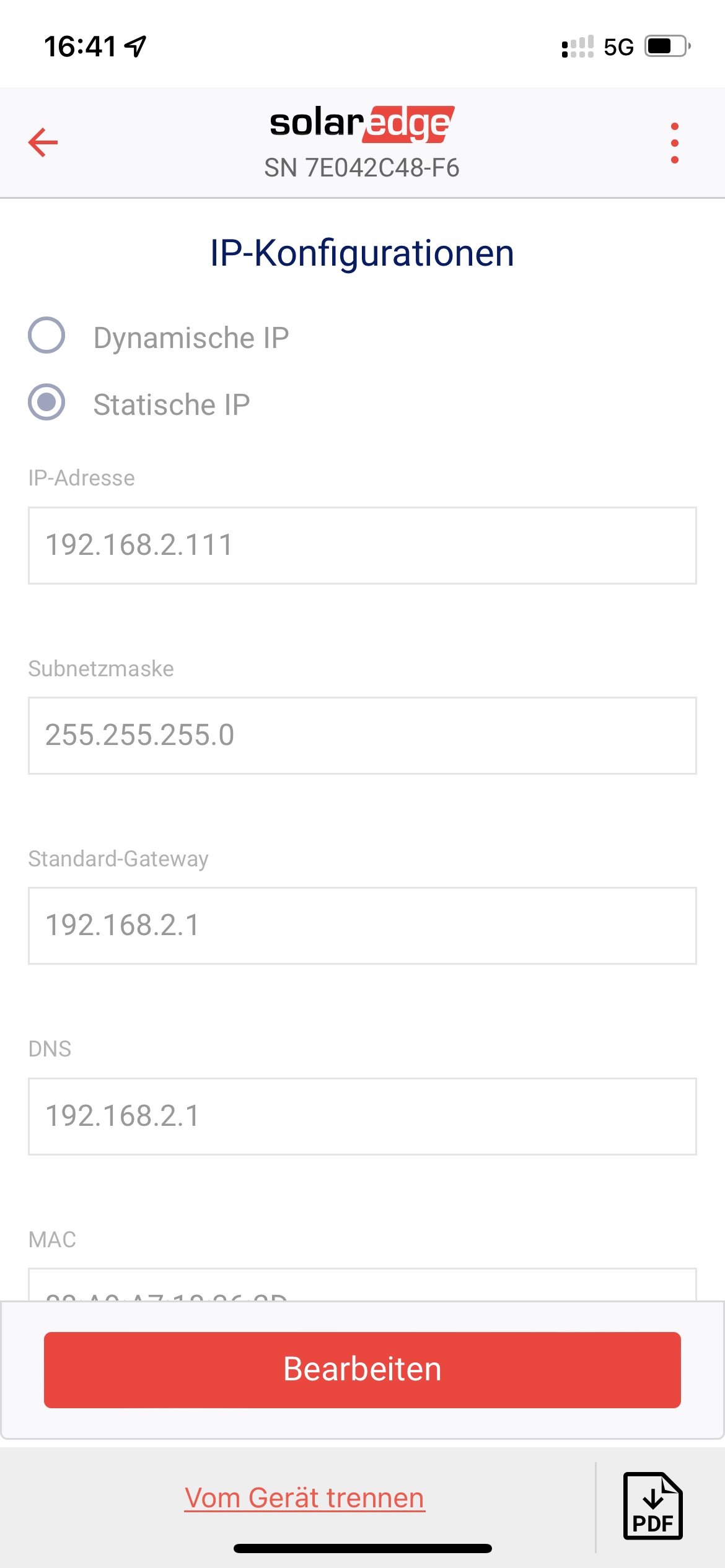Tap the Vom Gerät trennen link

click(x=304, y=1498)
